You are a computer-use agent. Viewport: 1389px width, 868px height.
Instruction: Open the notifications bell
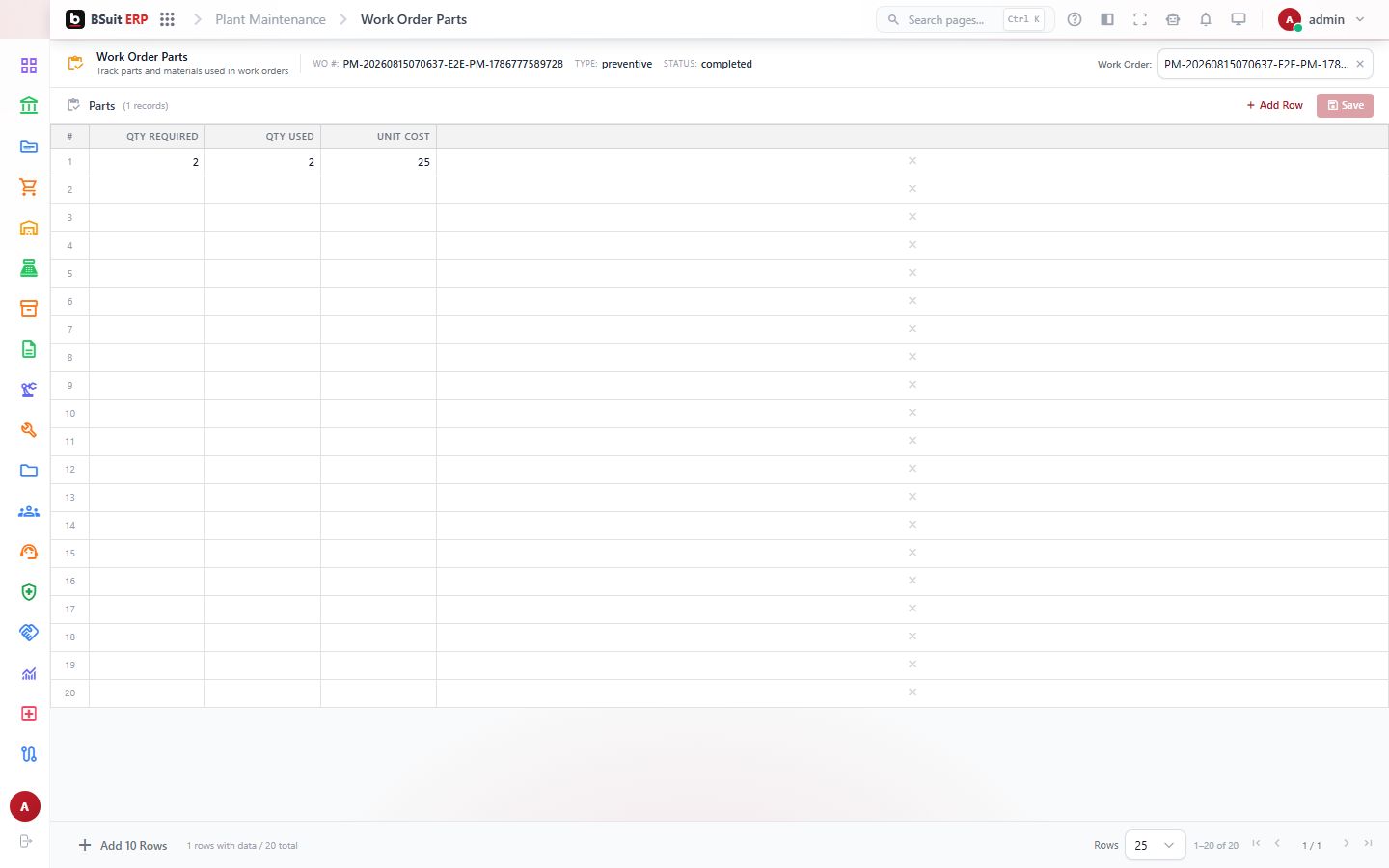pyautogui.click(x=1206, y=19)
